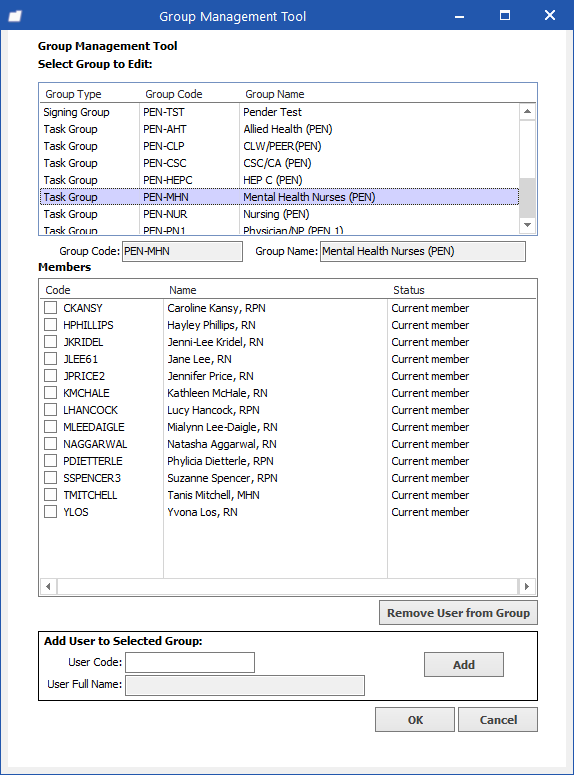Click the window icon in the title bar
This screenshot has width=574, height=775.
click(x=15, y=16)
